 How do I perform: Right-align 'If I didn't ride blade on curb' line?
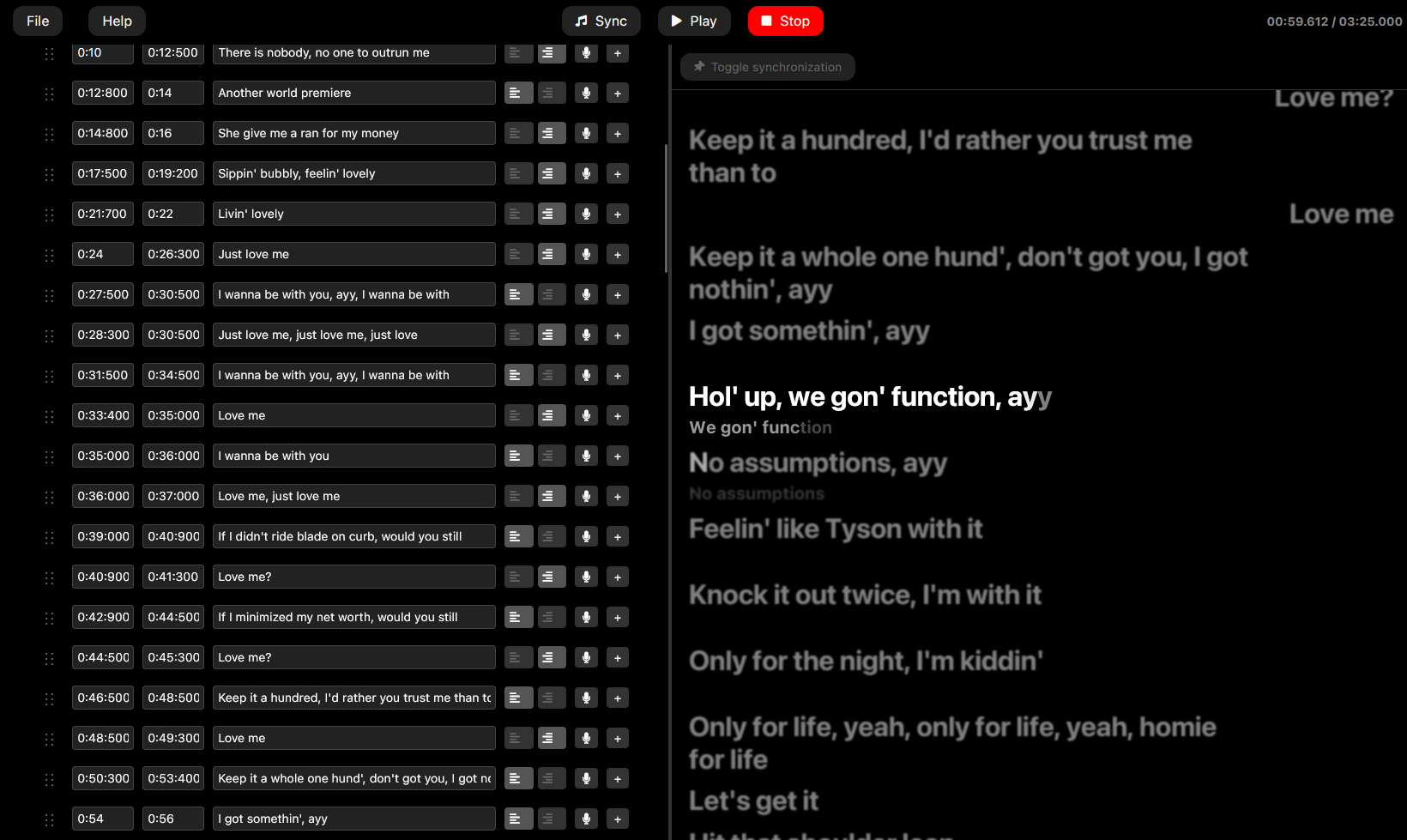[552, 536]
